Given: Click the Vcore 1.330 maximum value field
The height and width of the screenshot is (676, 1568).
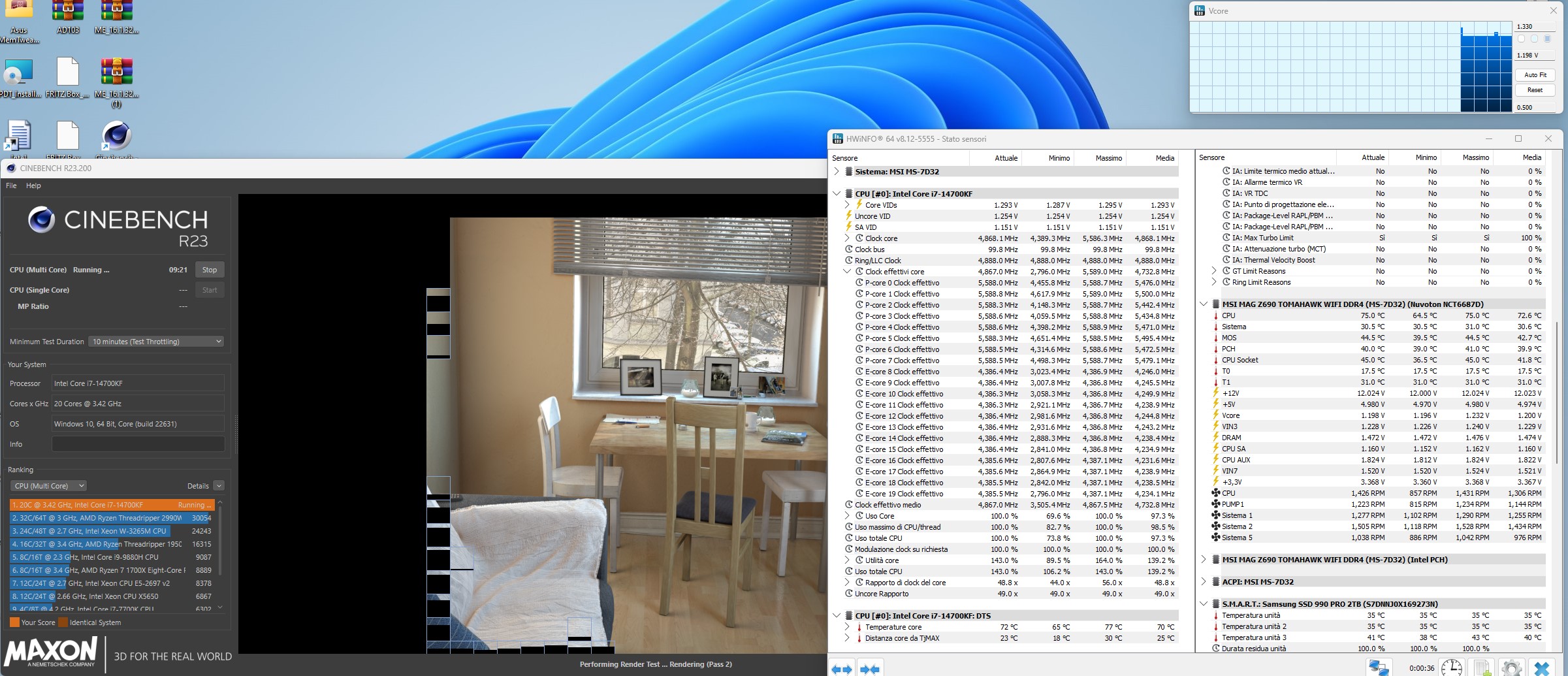Looking at the screenshot, I should (x=1535, y=27).
